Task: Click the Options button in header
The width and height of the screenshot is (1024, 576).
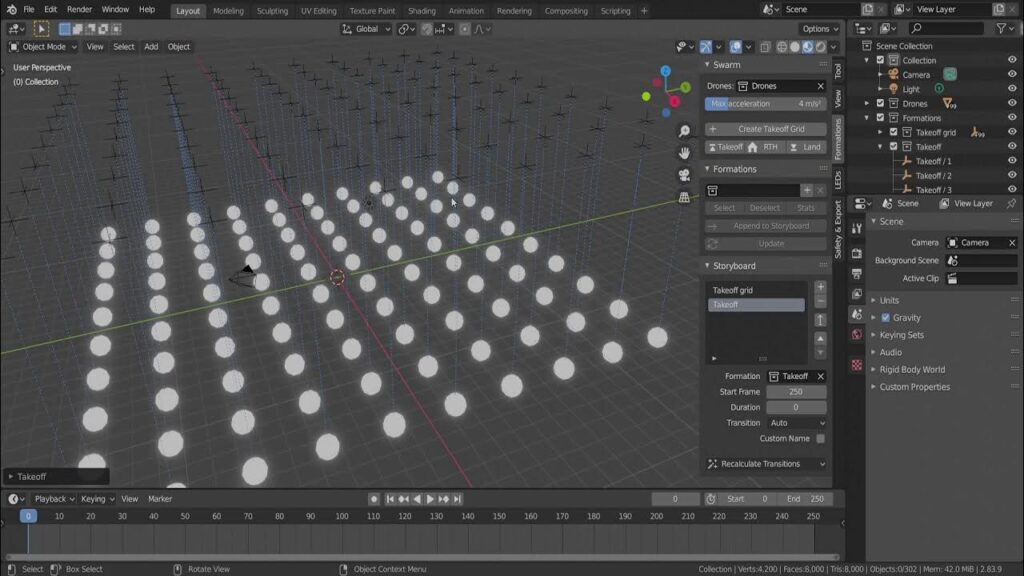Action: point(820,29)
